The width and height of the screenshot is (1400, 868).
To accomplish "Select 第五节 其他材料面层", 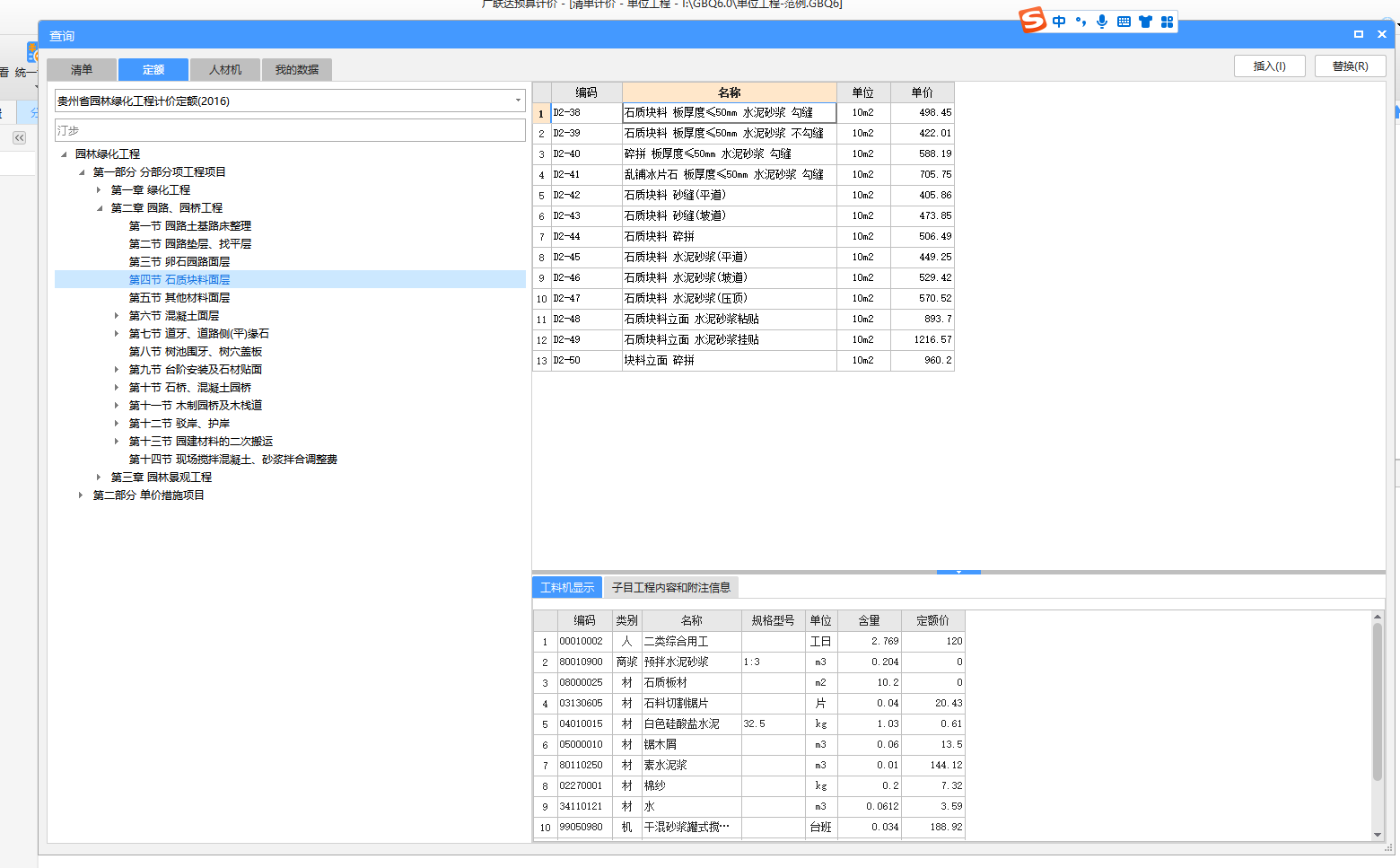I will click(x=179, y=297).
